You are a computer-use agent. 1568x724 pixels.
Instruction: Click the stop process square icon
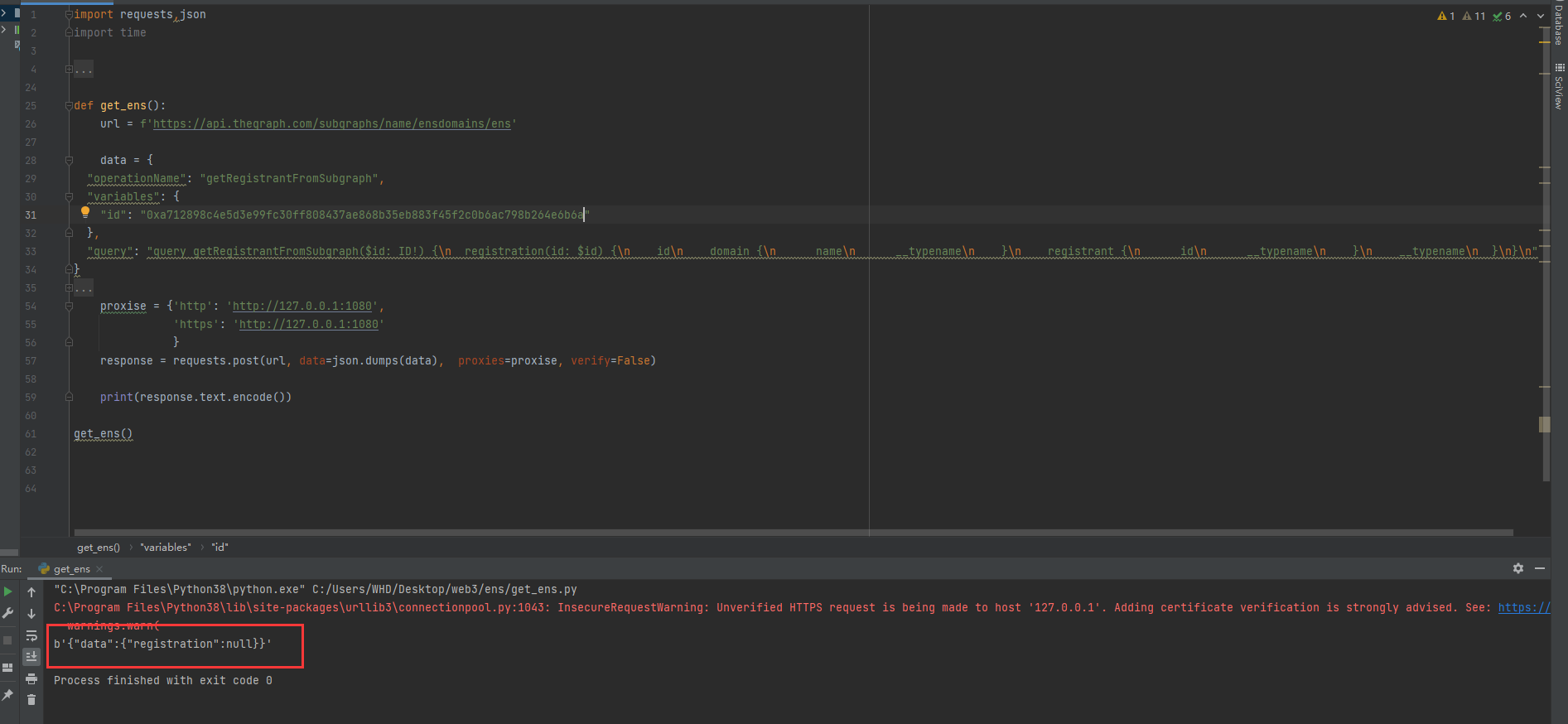(8, 640)
